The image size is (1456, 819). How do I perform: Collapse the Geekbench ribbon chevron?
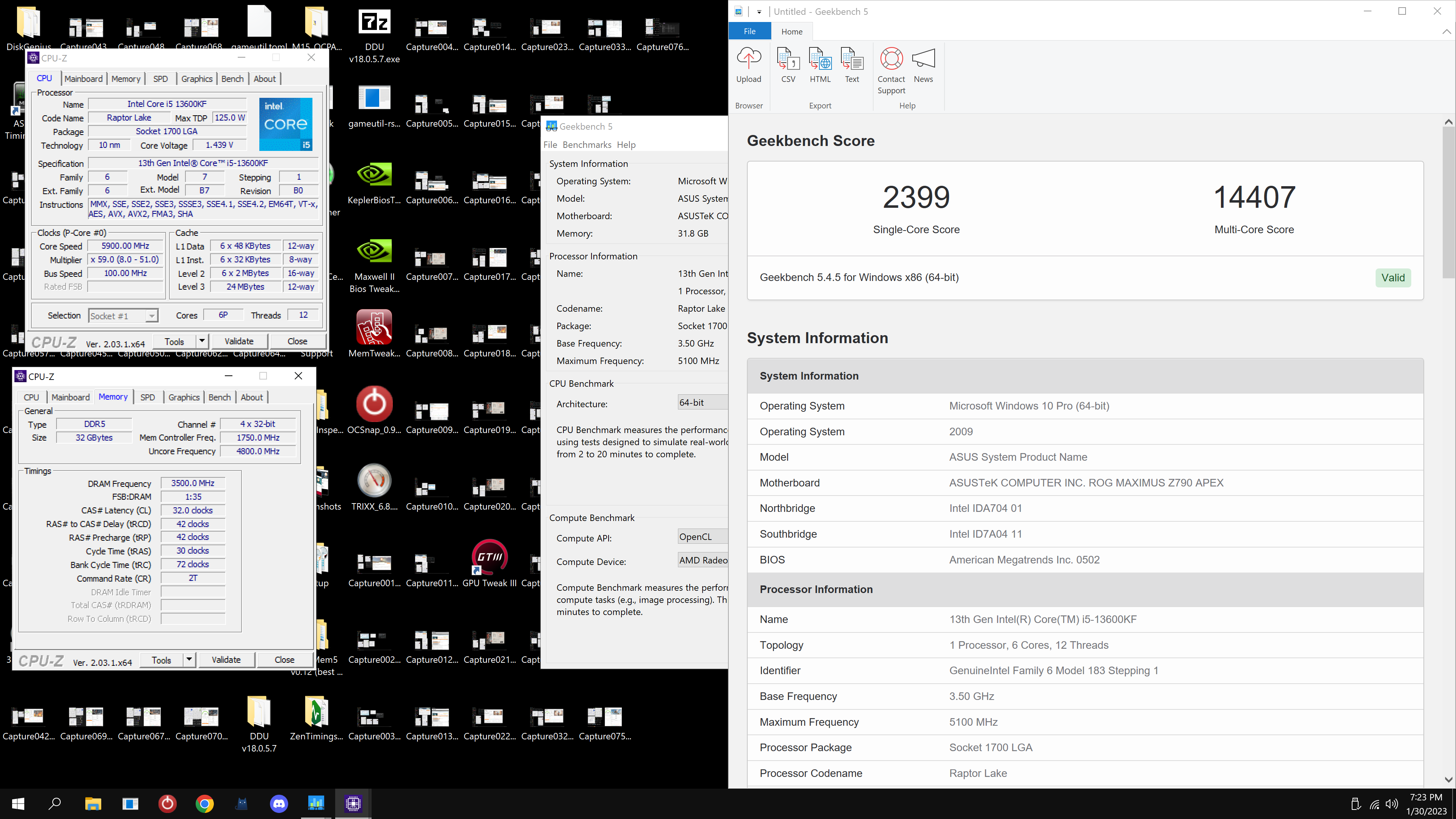point(1446,31)
